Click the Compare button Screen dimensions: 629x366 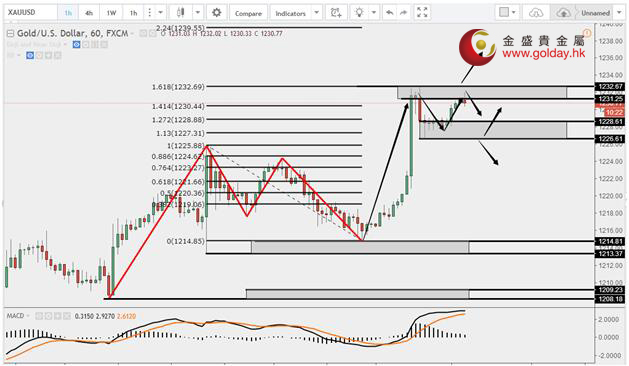[x=248, y=13]
